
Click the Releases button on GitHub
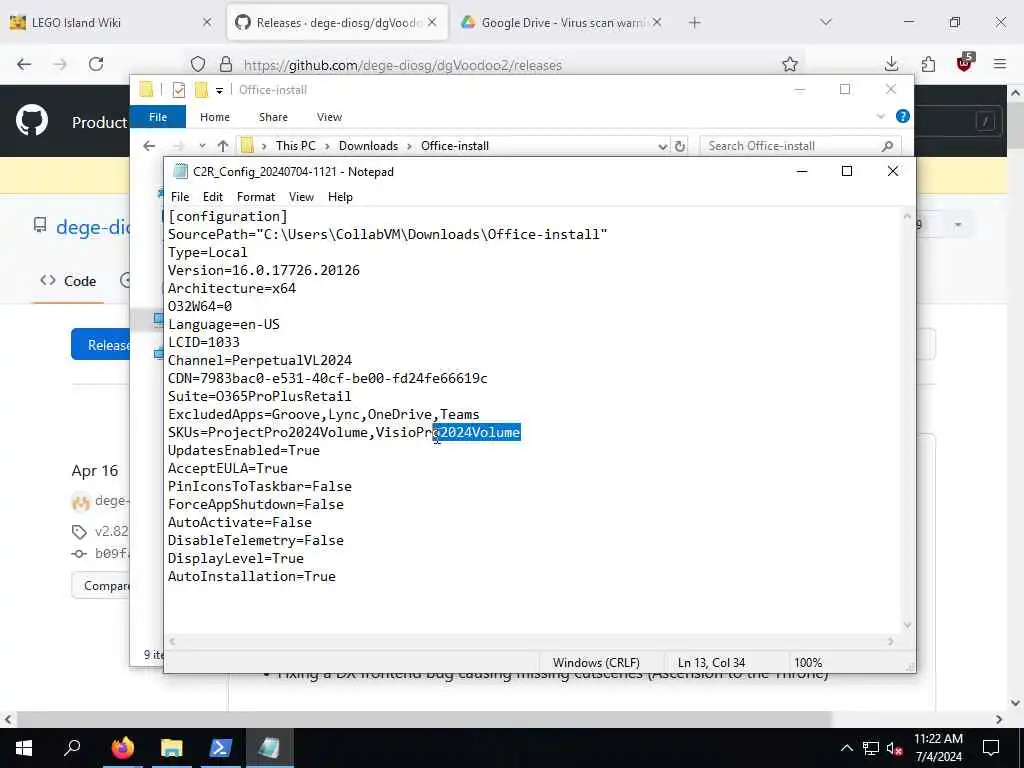101,344
